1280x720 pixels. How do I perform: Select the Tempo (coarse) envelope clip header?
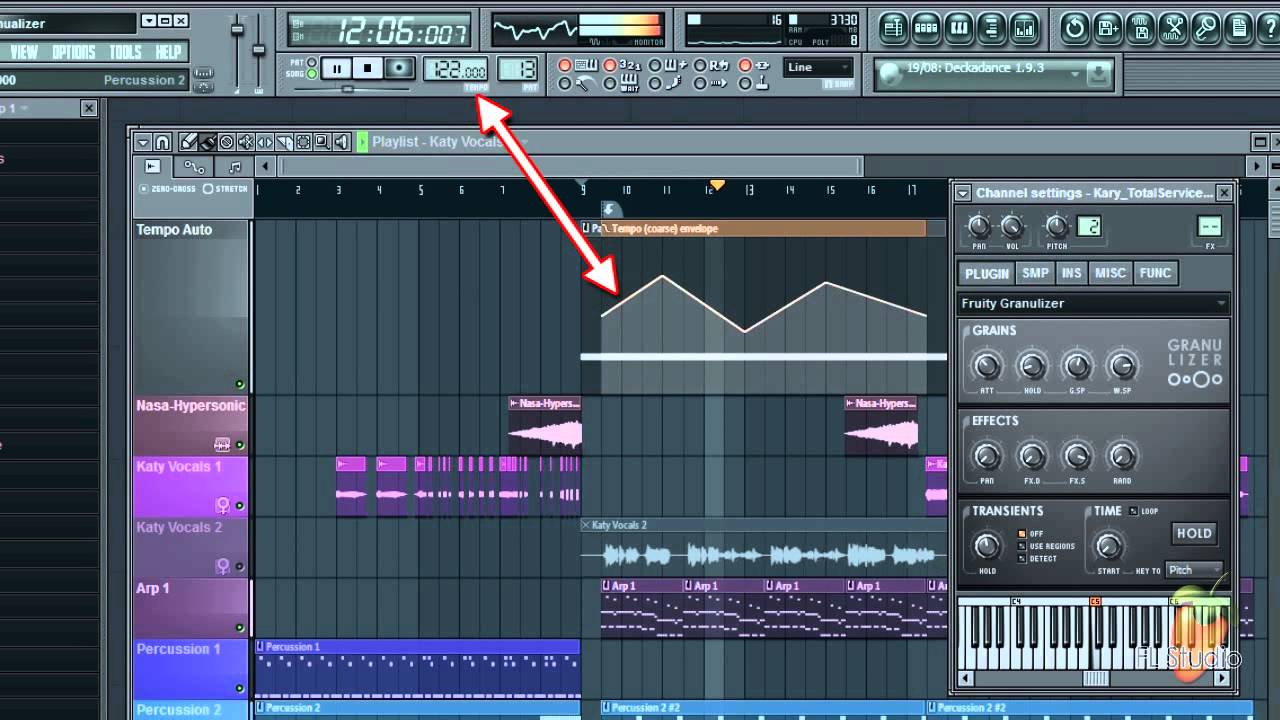point(764,228)
